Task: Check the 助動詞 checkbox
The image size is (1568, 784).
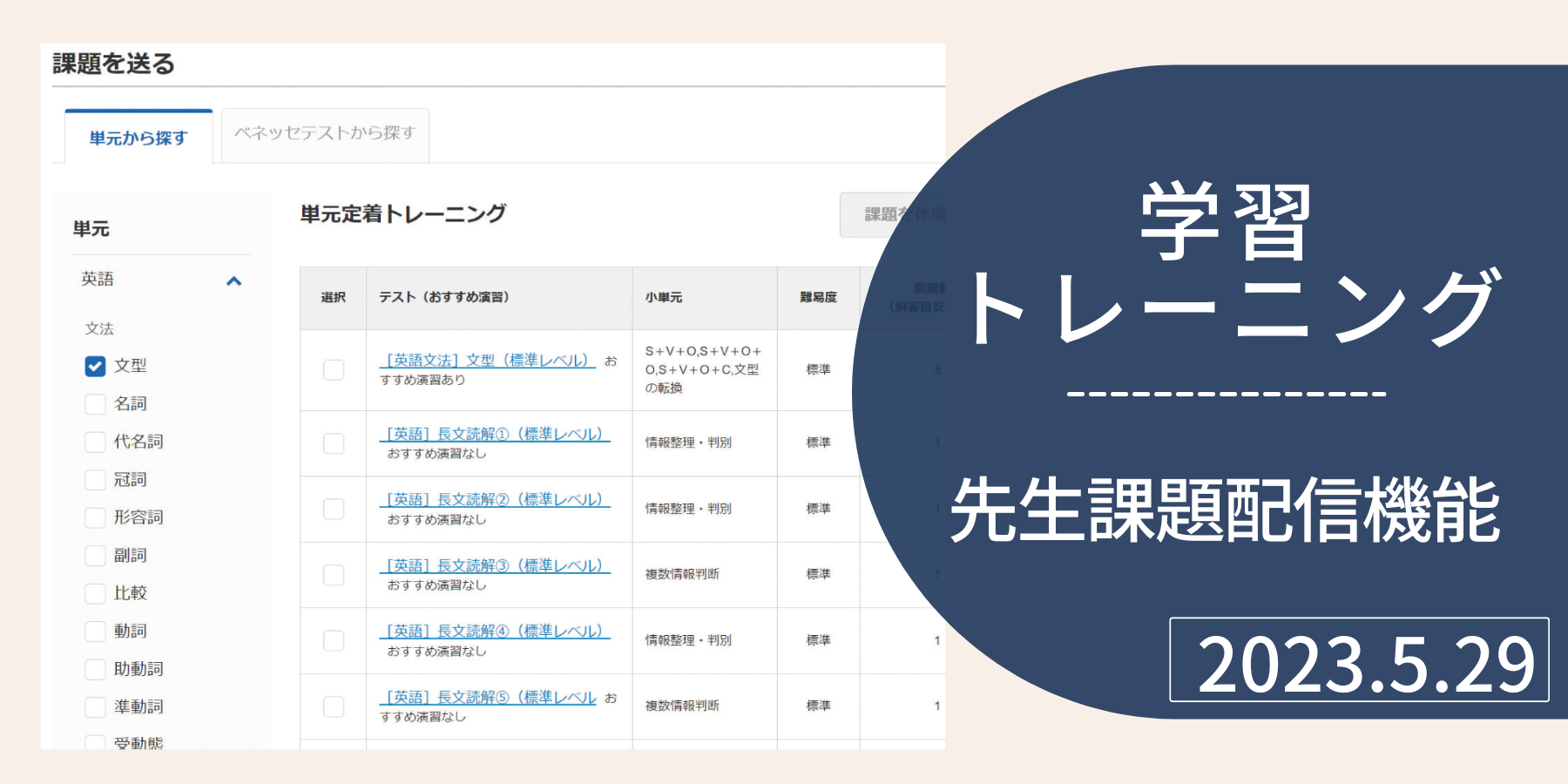Action: point(95,669)
